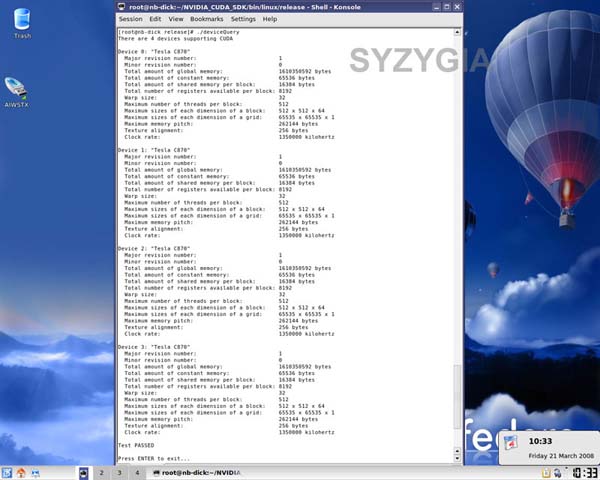Minimize the Konsole window
600x480 pixels.
pyautogui.click(x=435, y=6)
